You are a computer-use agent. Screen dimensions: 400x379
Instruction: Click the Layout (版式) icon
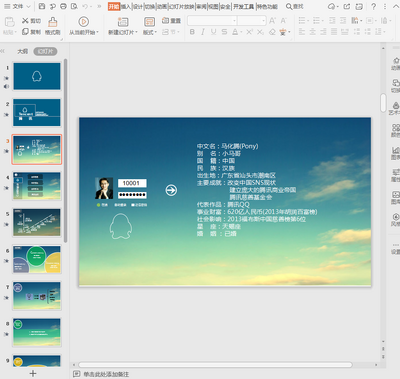click(x=149, y=22)
